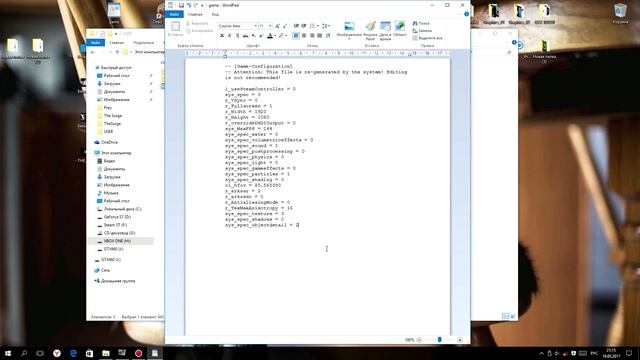Open the Windows Start menu

pyautogui.click(x=8, y=353)
